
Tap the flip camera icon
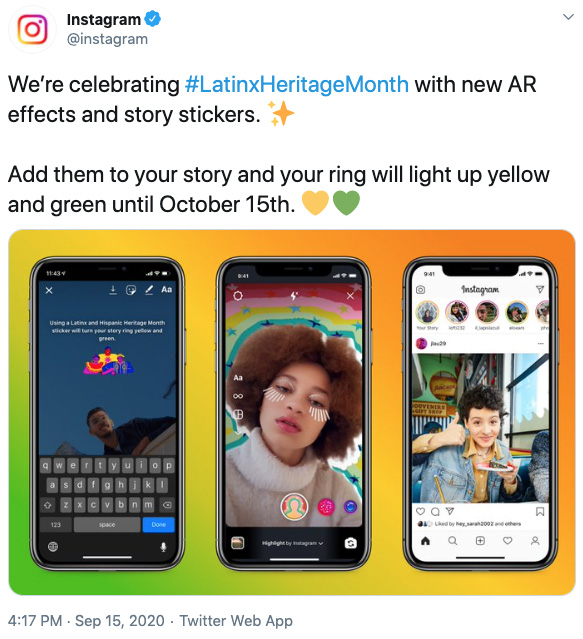tap(351, 543)
